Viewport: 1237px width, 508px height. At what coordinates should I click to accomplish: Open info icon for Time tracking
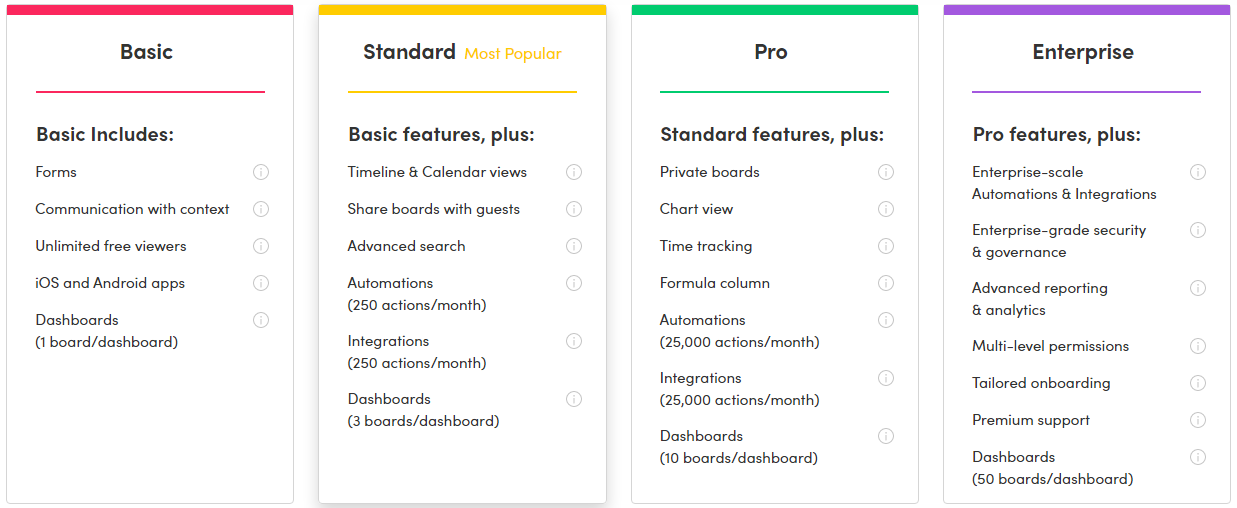point(886,246)
